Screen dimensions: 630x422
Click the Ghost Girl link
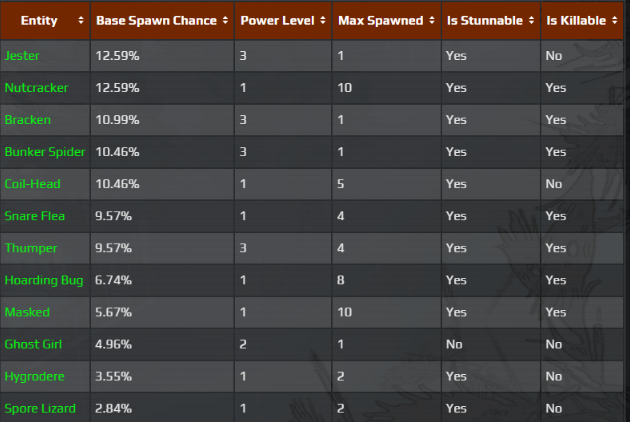pyautogui.click(x=34, y=344)
